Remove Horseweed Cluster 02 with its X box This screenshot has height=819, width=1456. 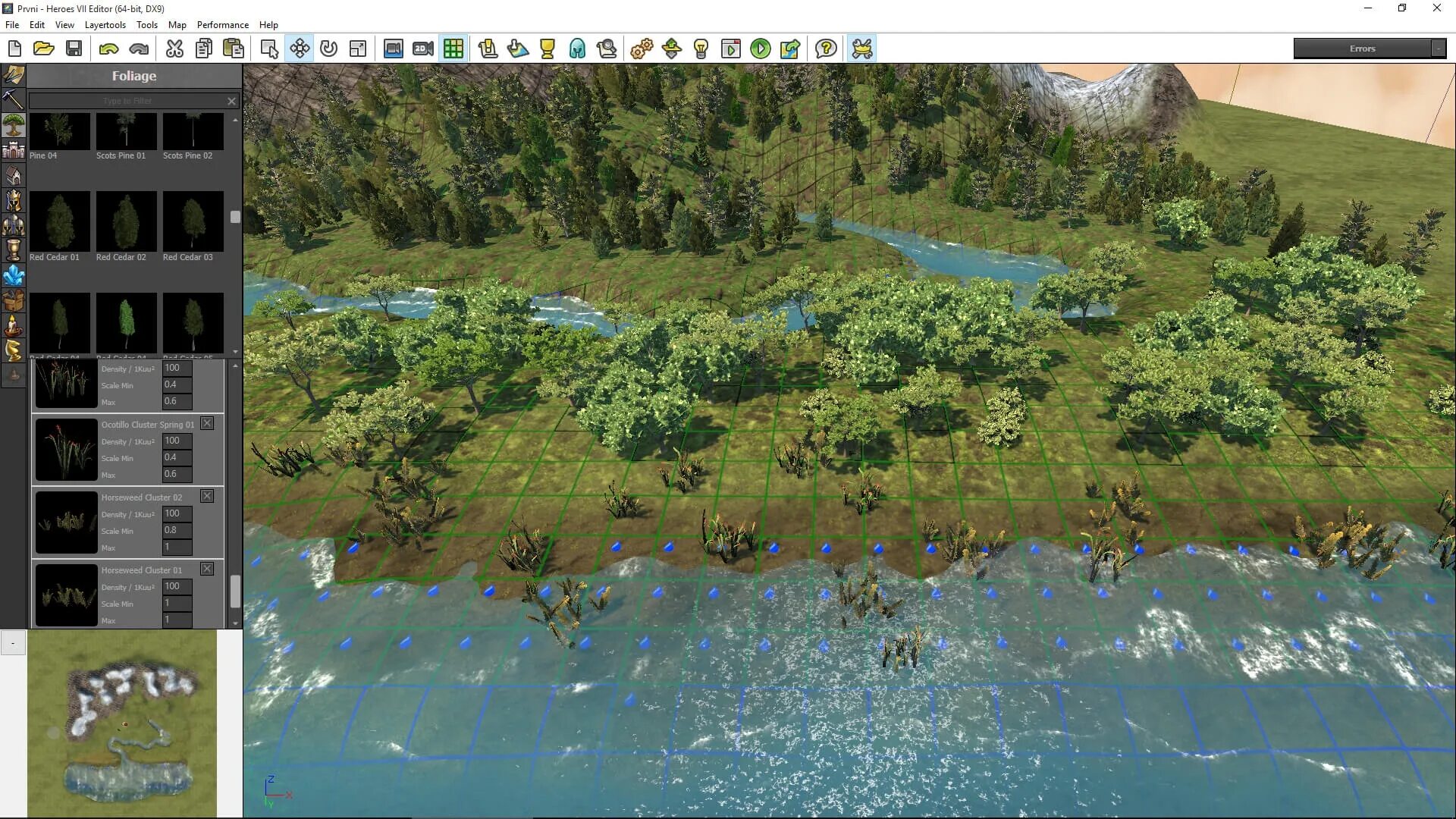coord(207,496)
